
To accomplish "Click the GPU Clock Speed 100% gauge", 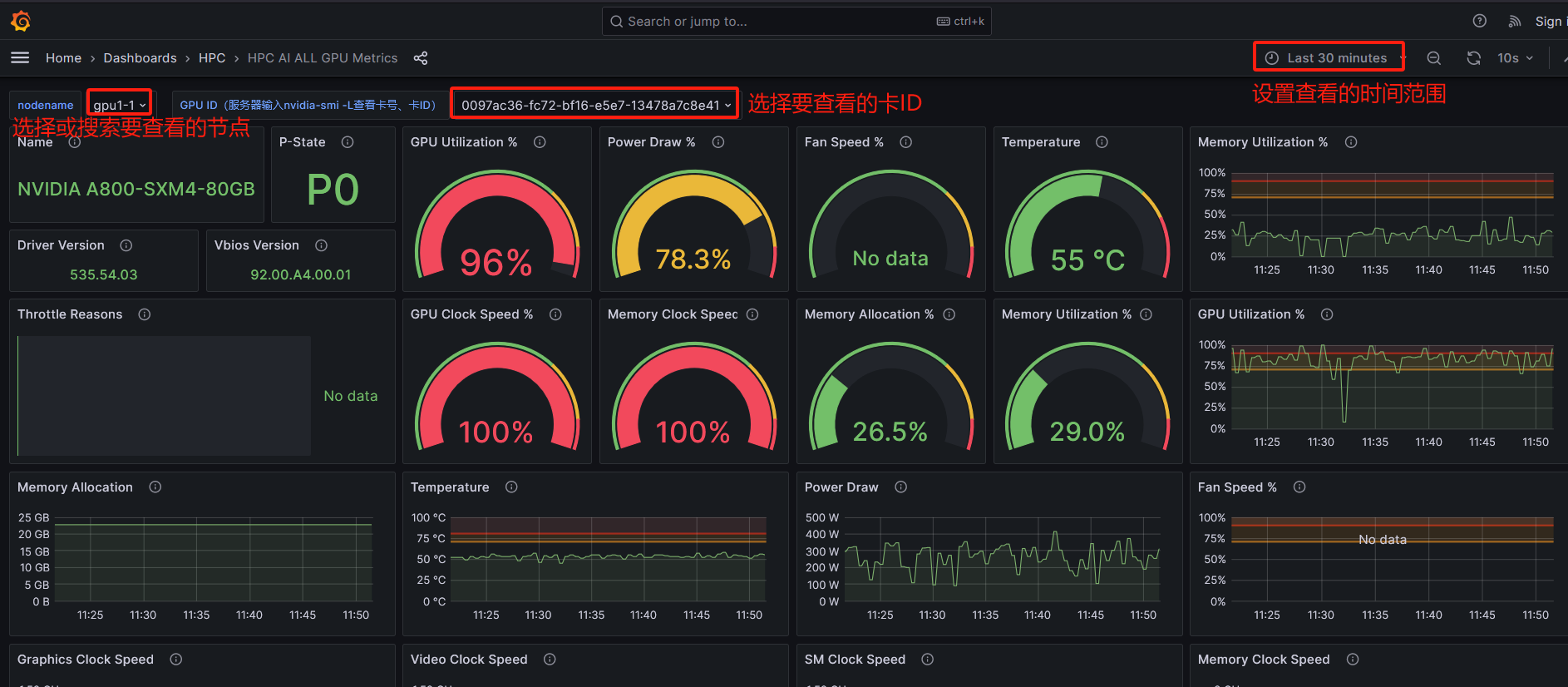I will 497,397.
